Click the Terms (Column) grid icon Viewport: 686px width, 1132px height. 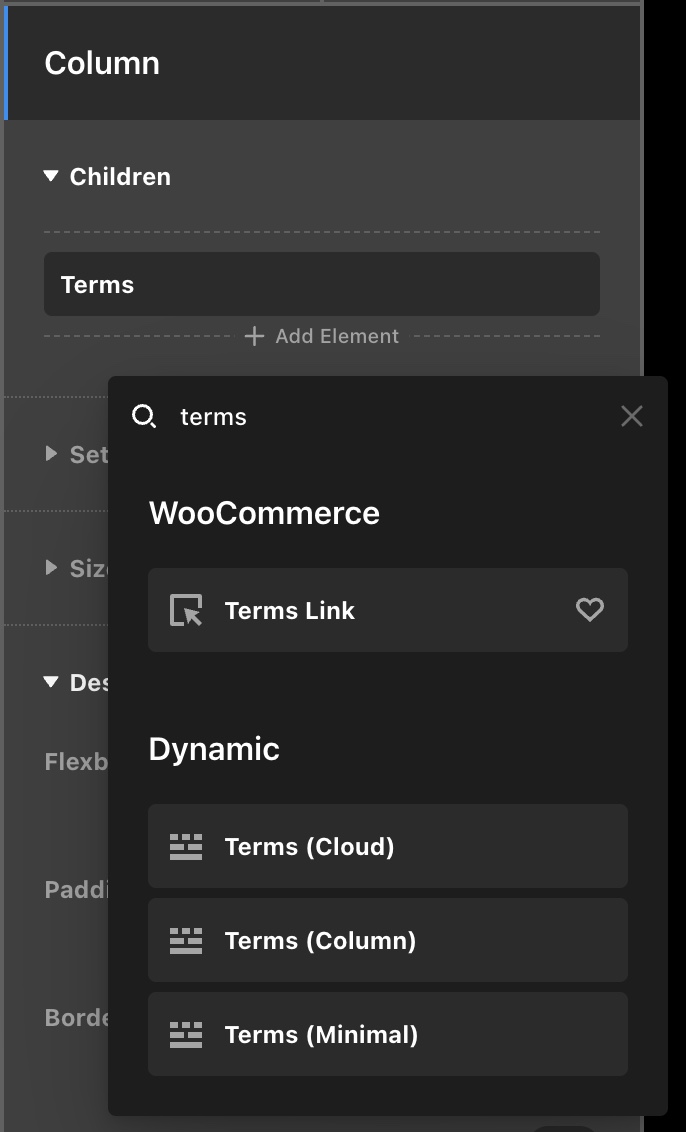click(x=186, y=941)
